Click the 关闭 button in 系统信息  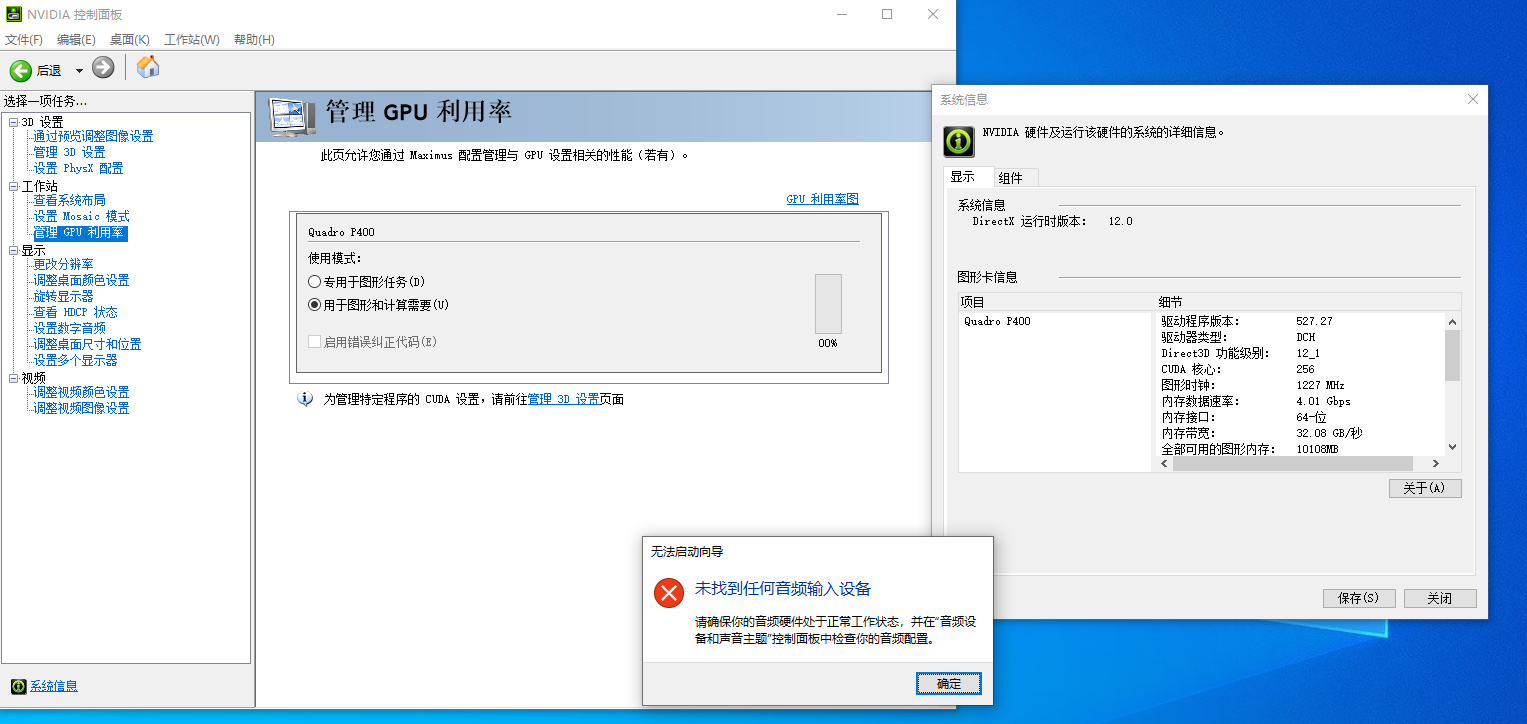coord(1440,598)
